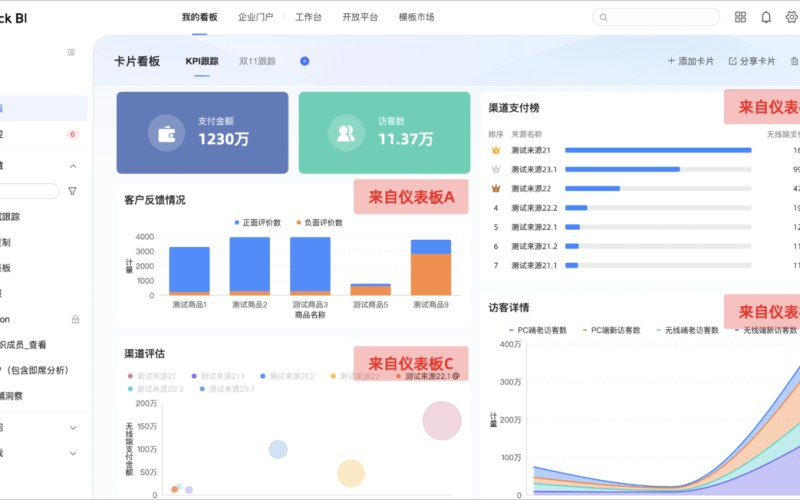Screen dimensions: 800x500
Task: Click the lock icon in the sidebar list
Action: coord(76,319)
